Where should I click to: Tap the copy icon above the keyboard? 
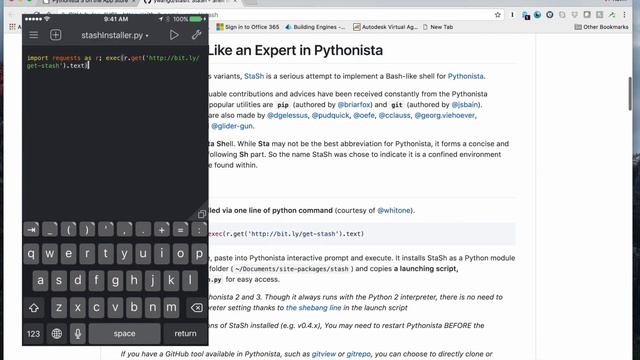[201, 214]
